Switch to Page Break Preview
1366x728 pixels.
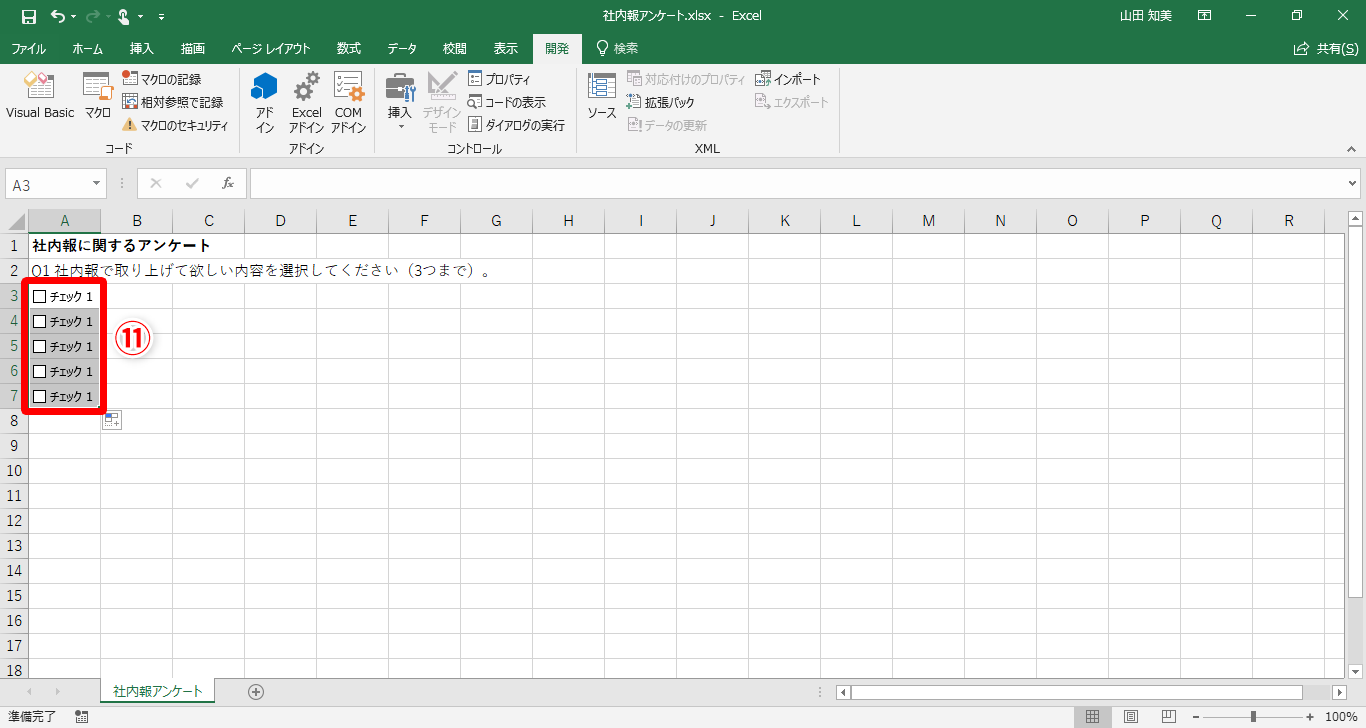point(1168,716)
